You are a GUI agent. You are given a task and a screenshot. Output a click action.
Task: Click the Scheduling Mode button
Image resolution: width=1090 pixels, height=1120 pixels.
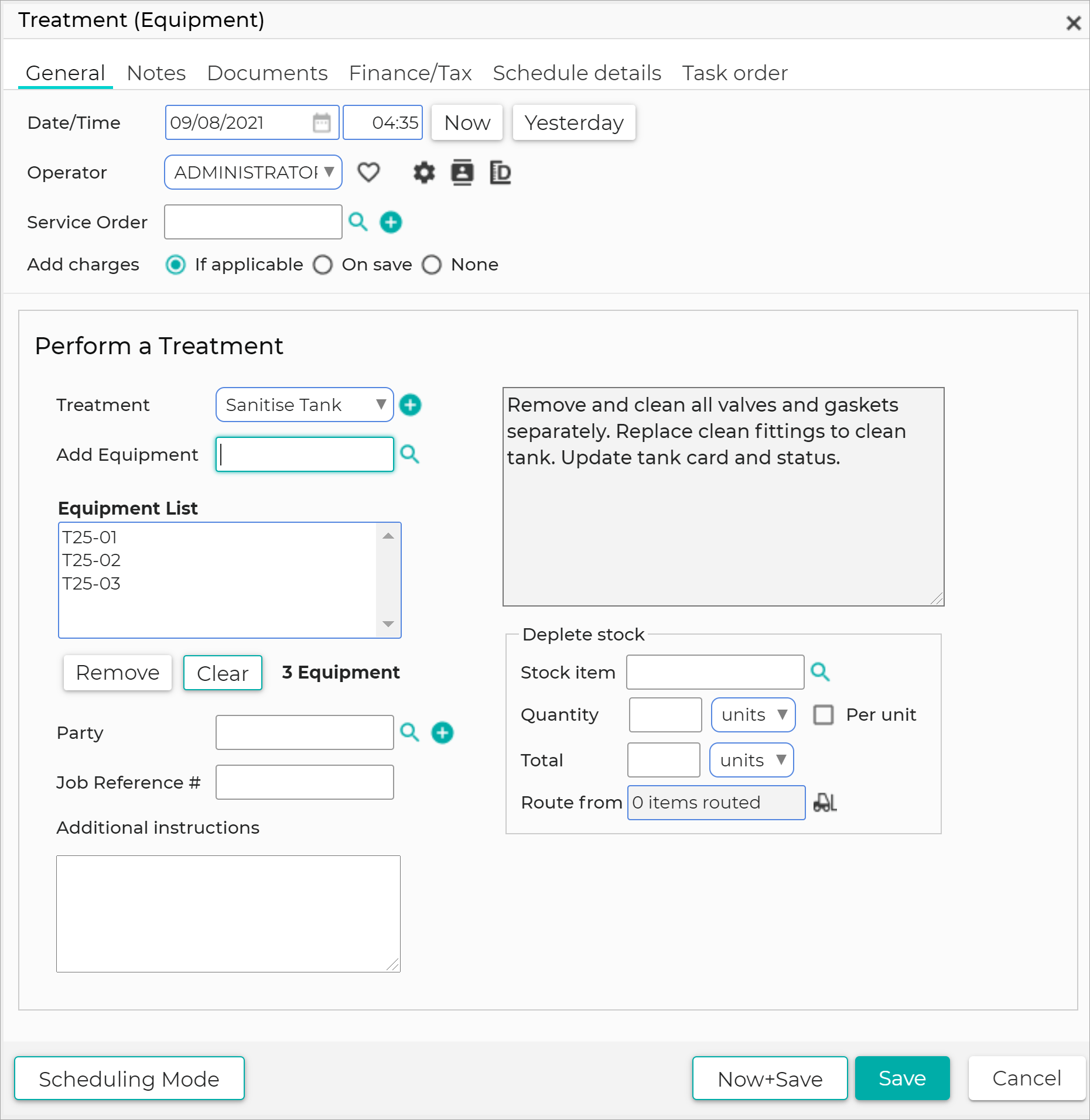pyautogui.click(x=129, y=1078)
